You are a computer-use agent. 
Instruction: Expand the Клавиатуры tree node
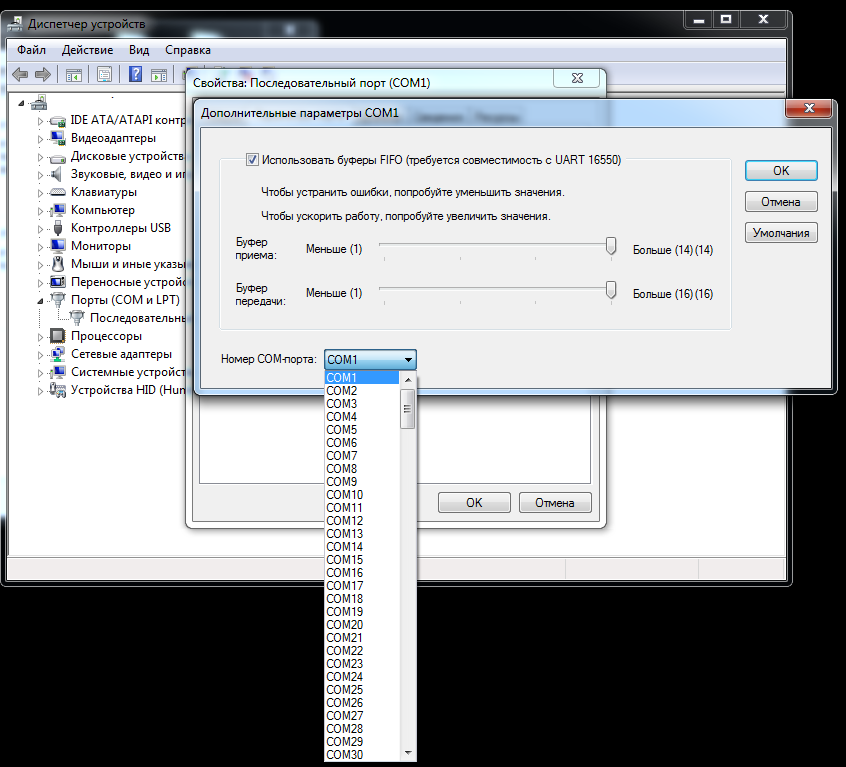coord(40,193)
